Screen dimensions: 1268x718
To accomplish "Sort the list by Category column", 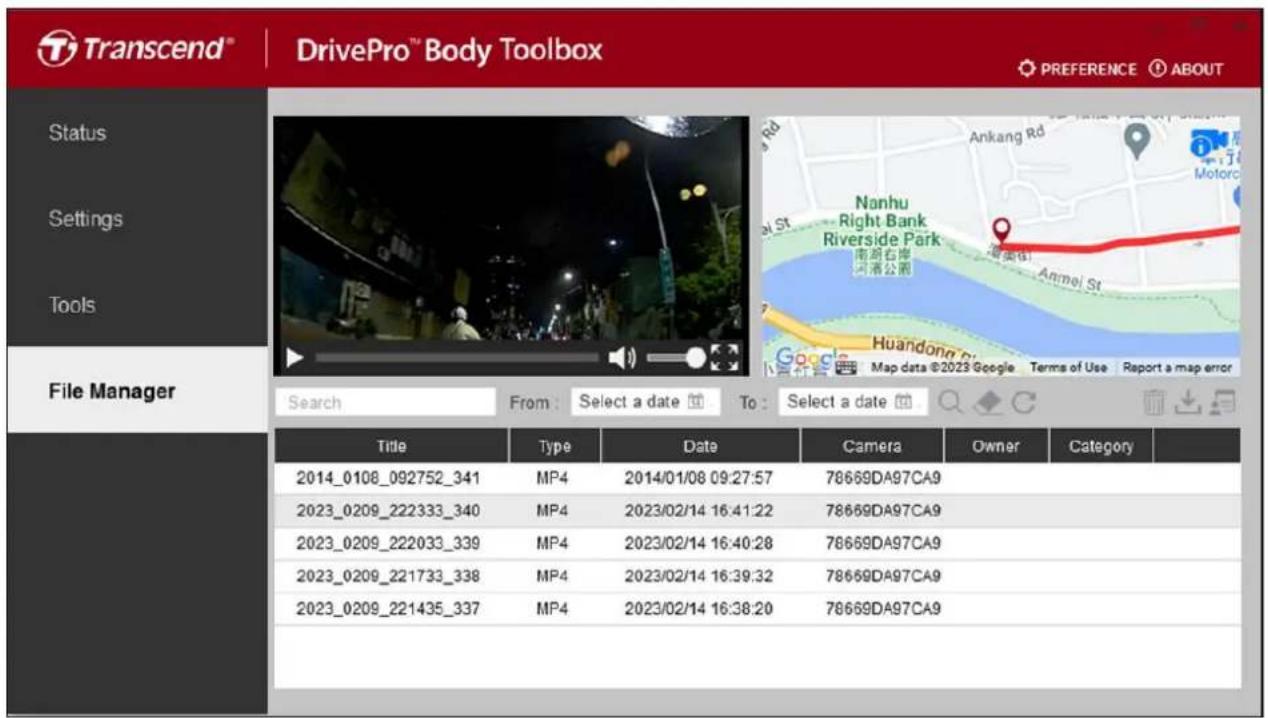I will tap(1101, 446).
